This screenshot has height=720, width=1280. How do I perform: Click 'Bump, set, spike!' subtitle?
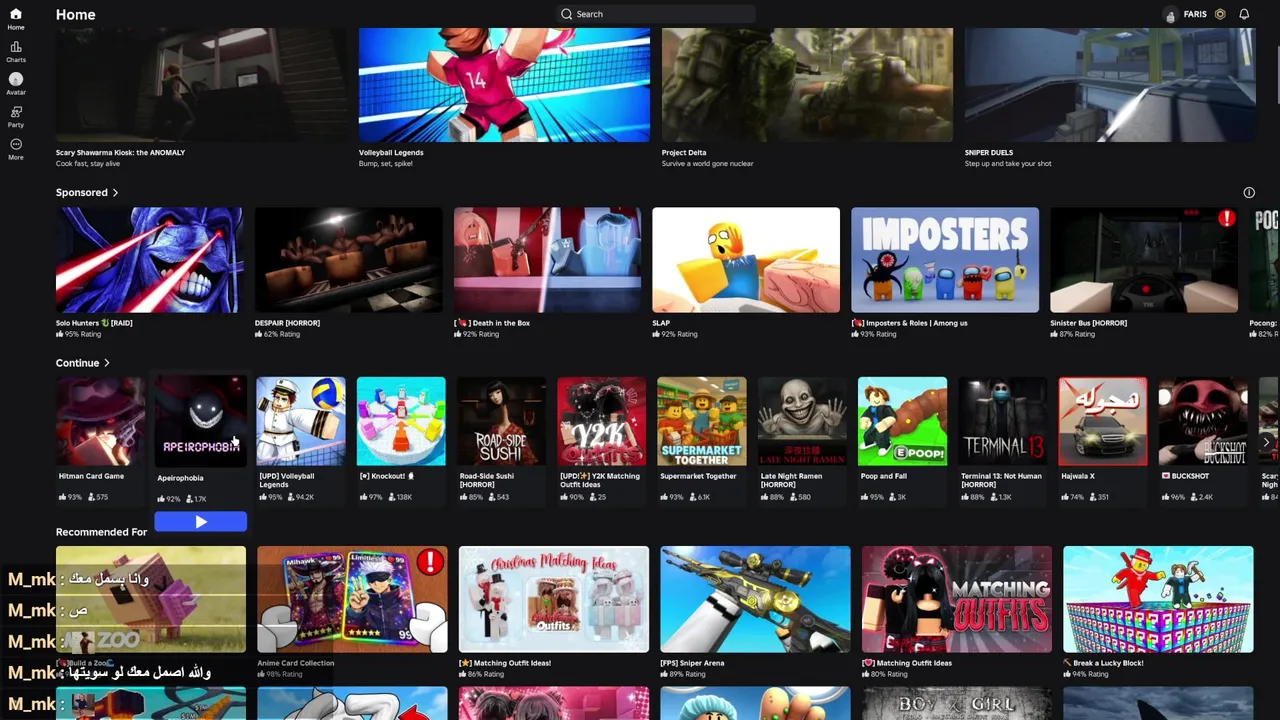pyautogui.click(x=386, y=164)
